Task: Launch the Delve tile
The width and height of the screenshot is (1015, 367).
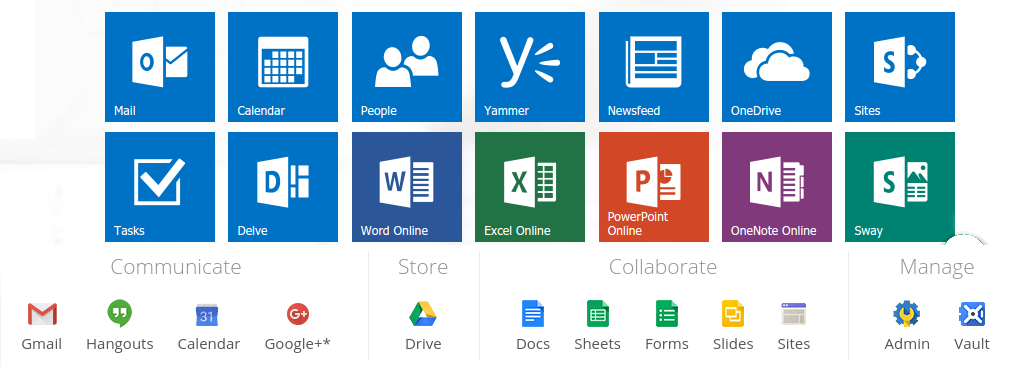Action: (283, 187)
